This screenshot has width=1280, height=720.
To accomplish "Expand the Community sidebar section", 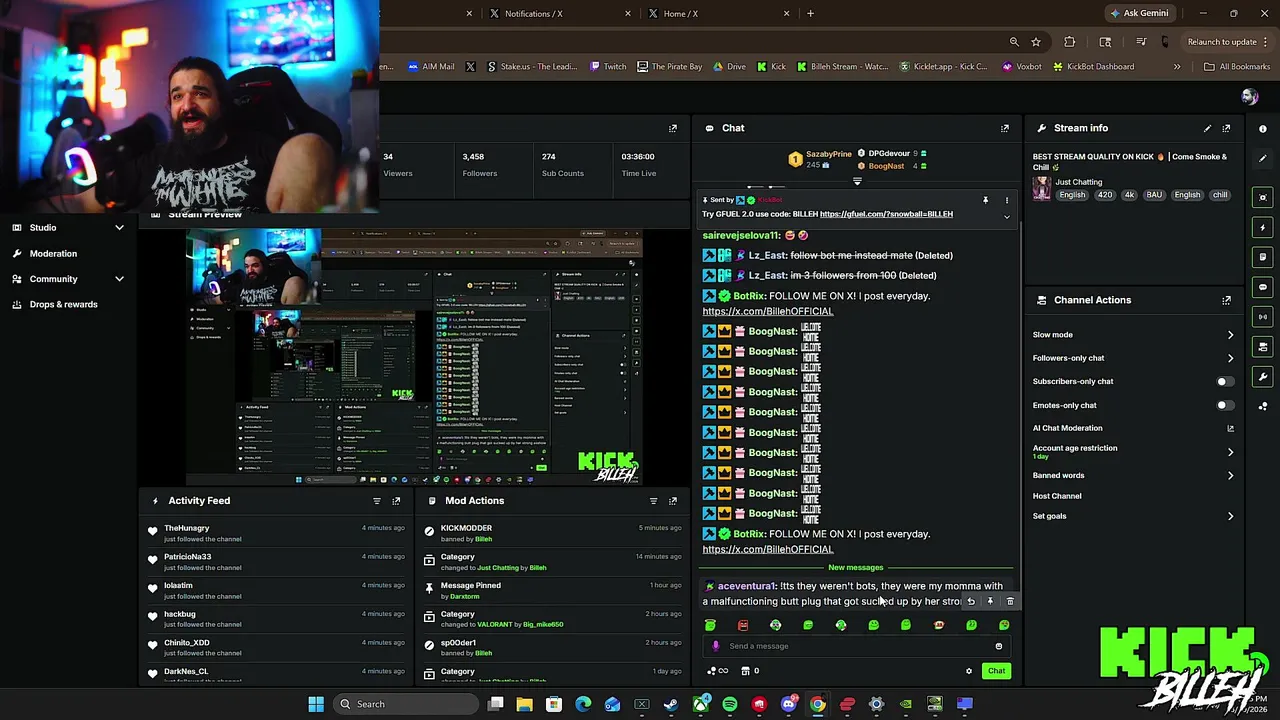I will tap(119, 279).
